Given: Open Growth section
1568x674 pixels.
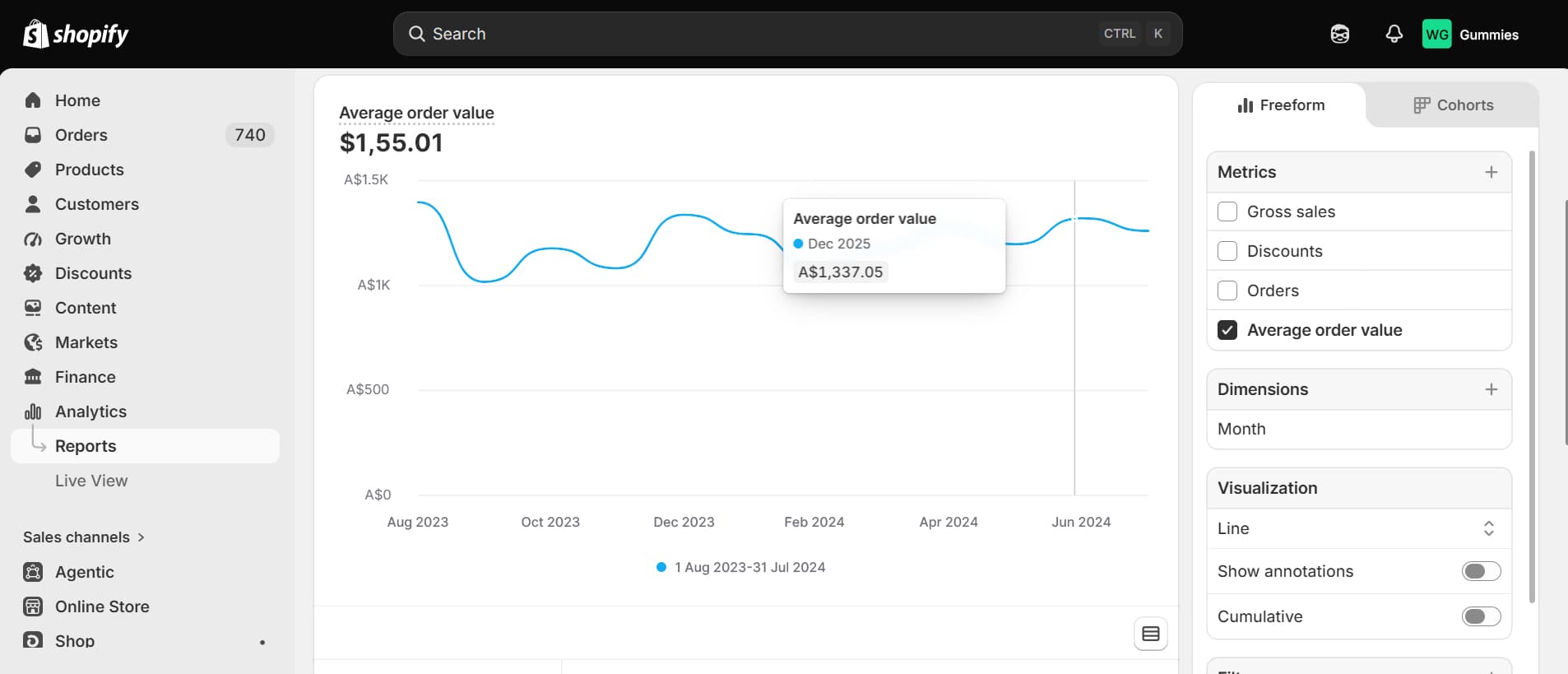Looking at the screenshot, I should click(x=83, y=239).
